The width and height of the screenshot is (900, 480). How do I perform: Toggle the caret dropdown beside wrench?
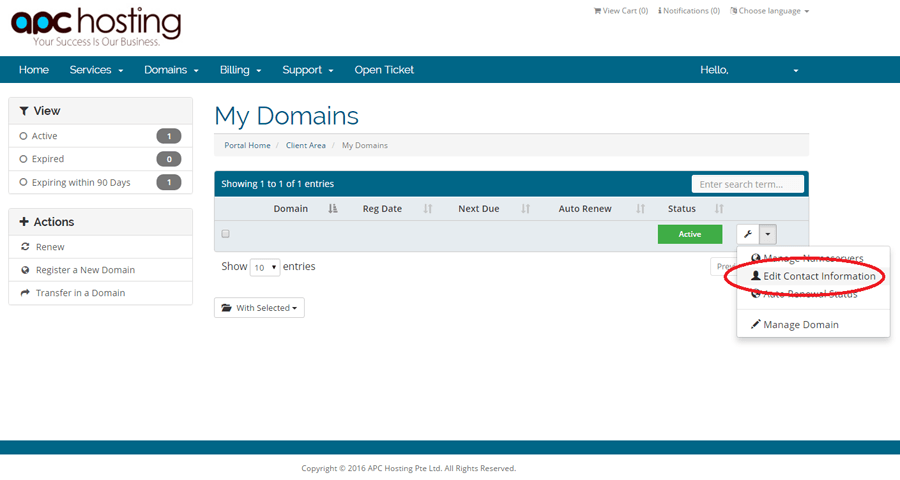click(x=768, y=234)
